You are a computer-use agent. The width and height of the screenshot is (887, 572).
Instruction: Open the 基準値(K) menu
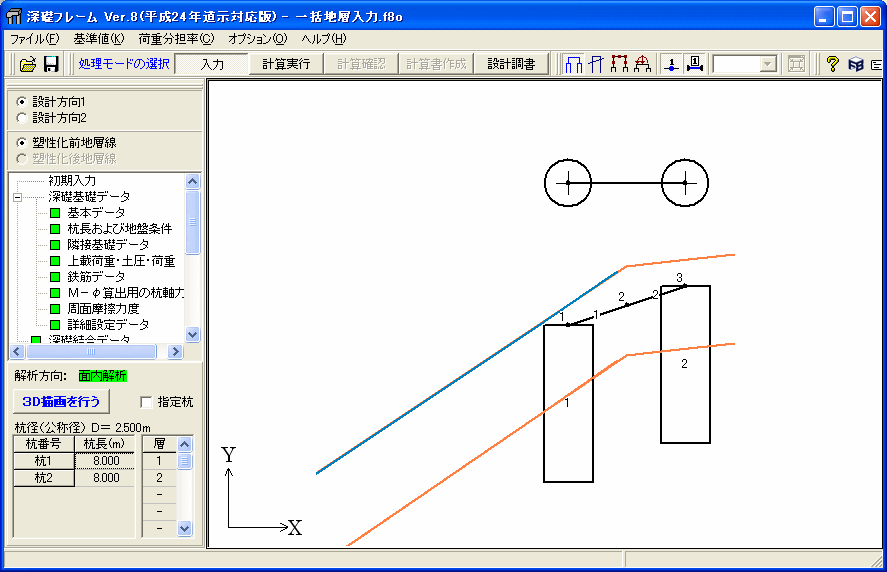pos(98,39)
